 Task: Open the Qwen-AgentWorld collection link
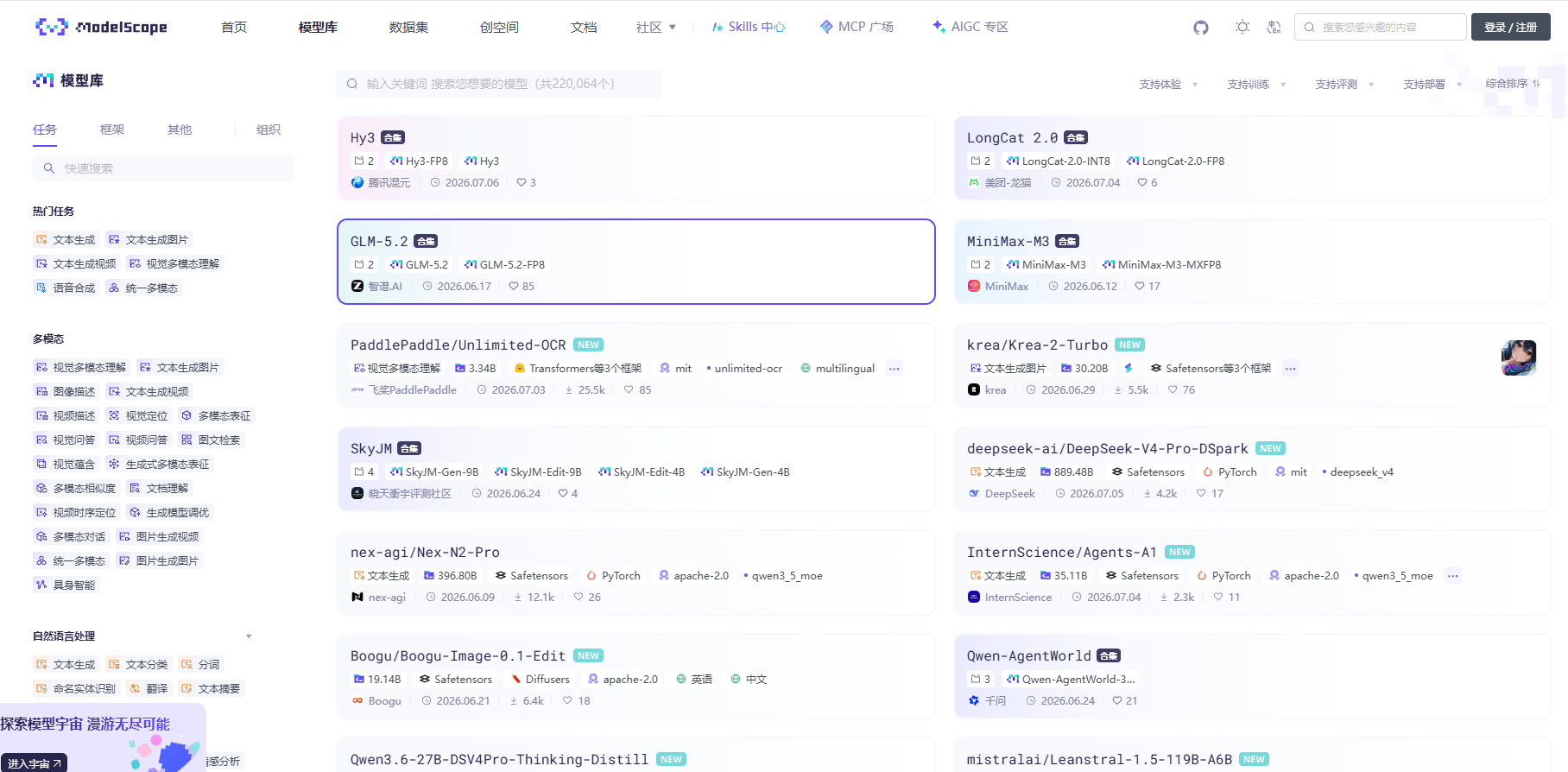pyautogui.click(x=1029, y=656)
